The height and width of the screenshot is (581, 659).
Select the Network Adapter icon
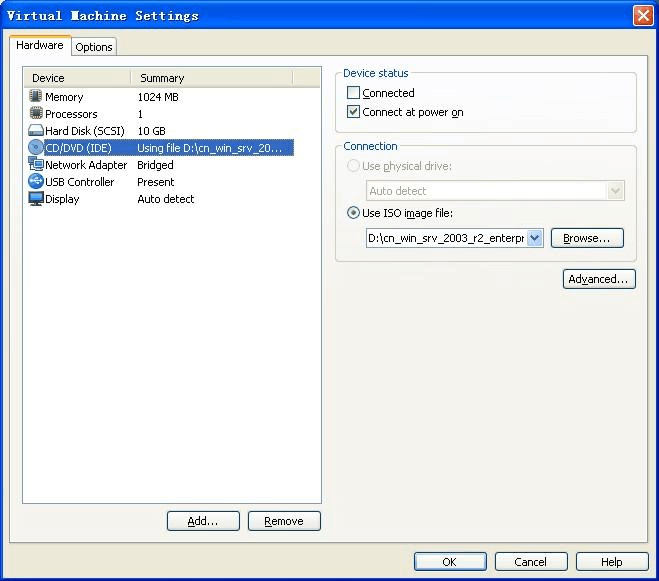(36, 165)
